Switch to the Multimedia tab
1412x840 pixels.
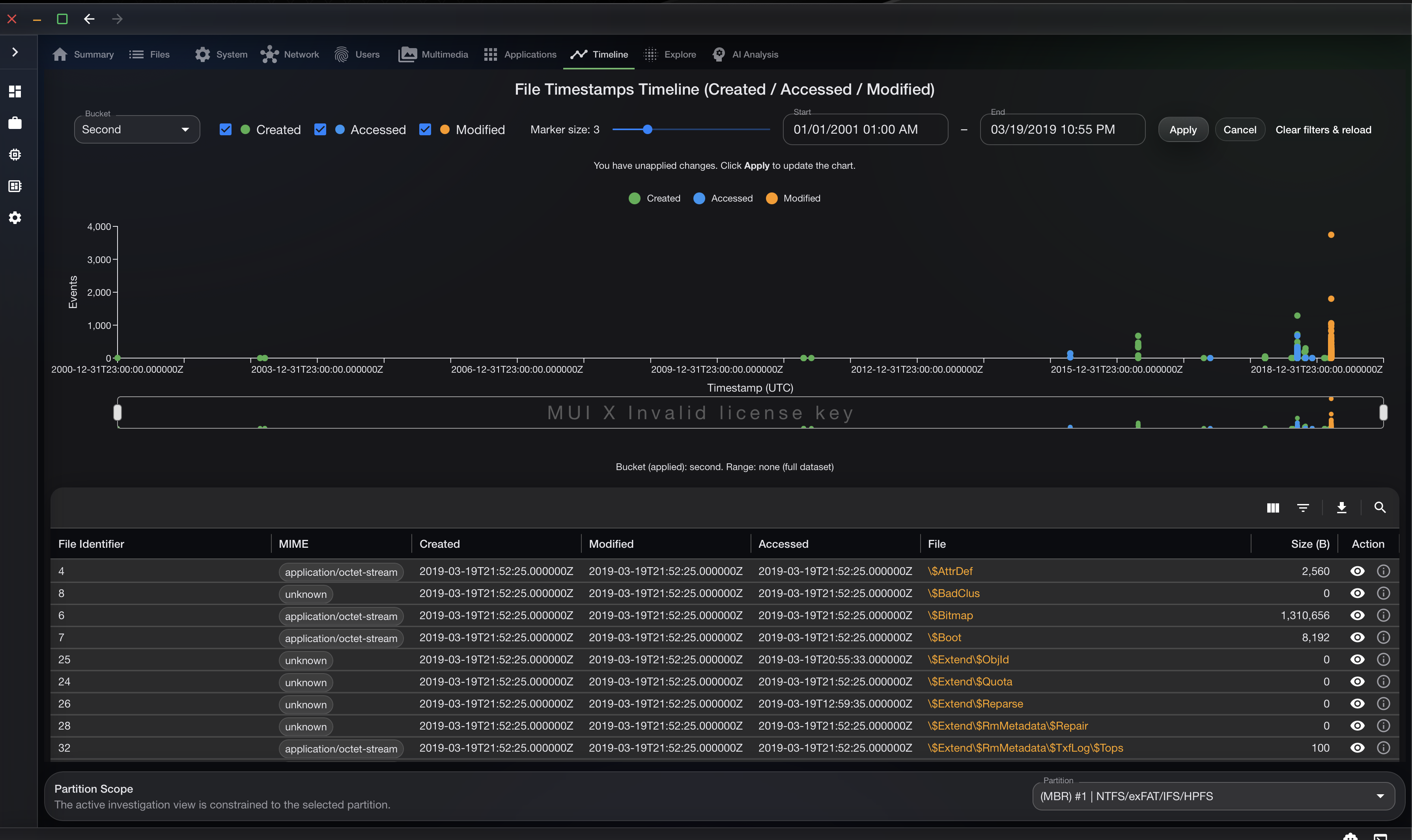tap(433, 54)
